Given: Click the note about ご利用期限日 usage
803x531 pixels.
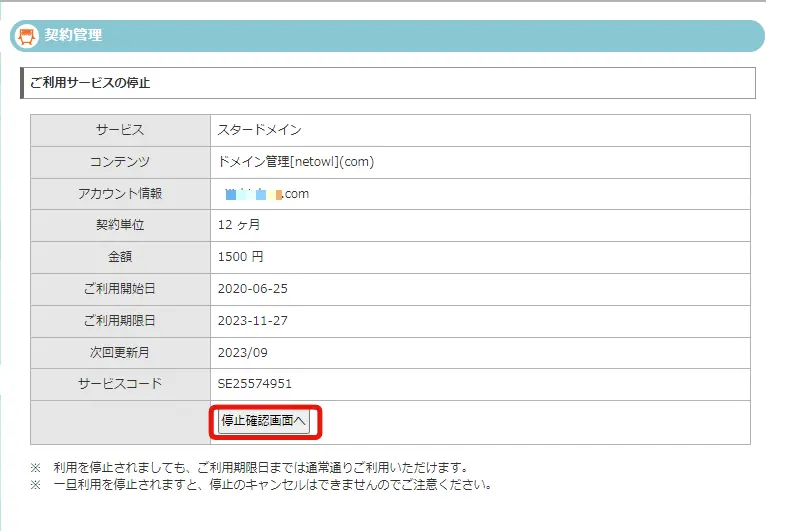Looking at the screenshot, I should [262, 467].
